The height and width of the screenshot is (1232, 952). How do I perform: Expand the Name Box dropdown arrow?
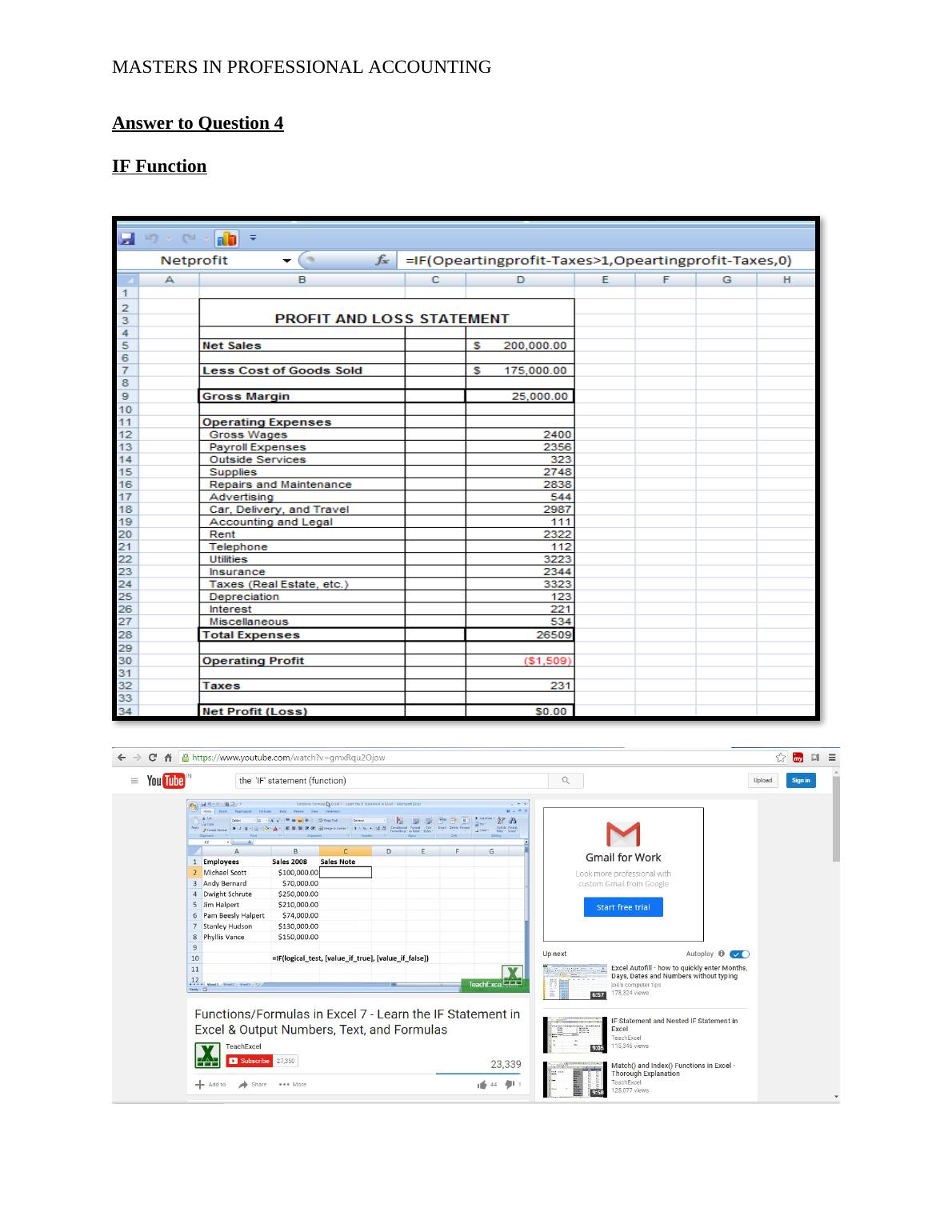pyautogui.click(x=286, y=260)
